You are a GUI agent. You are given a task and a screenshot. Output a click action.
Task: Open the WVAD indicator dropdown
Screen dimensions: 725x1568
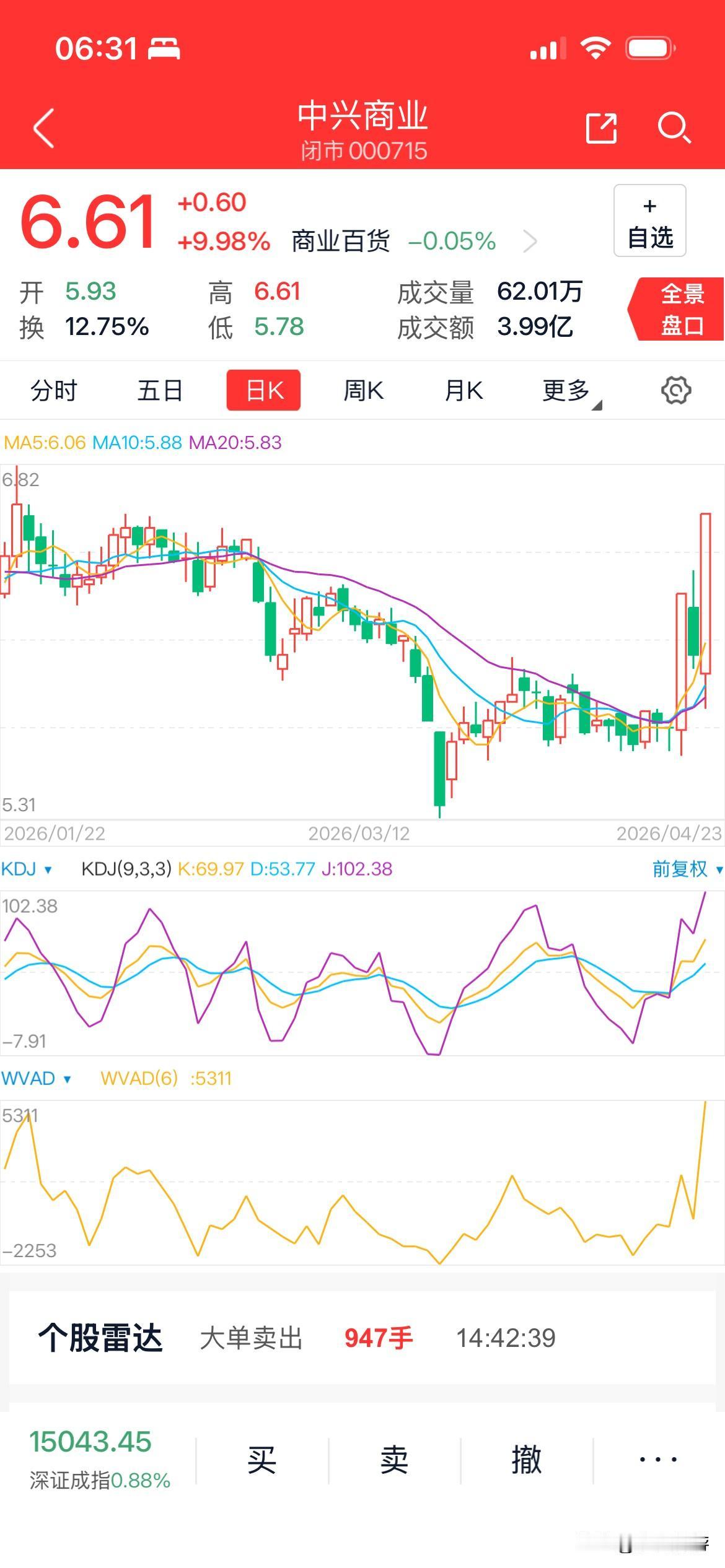[x=36, y=1078]
